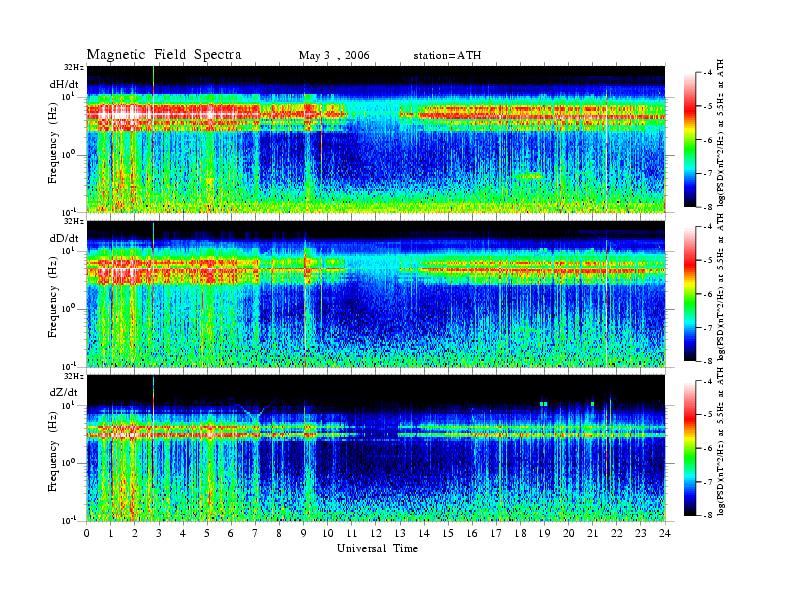Screen dimensions: 792x612
Task: Click the "32Hz" tick of the dZ/dt panel
Action: [x=74, y=376]
